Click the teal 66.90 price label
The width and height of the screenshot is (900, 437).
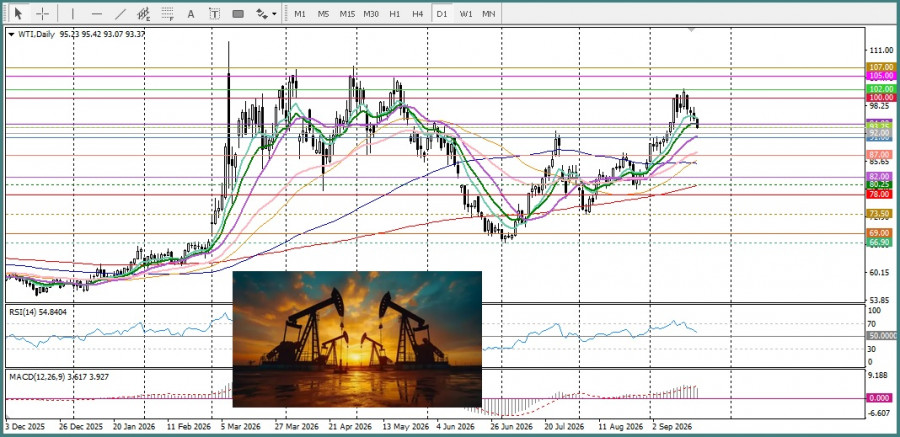(879, 242)
